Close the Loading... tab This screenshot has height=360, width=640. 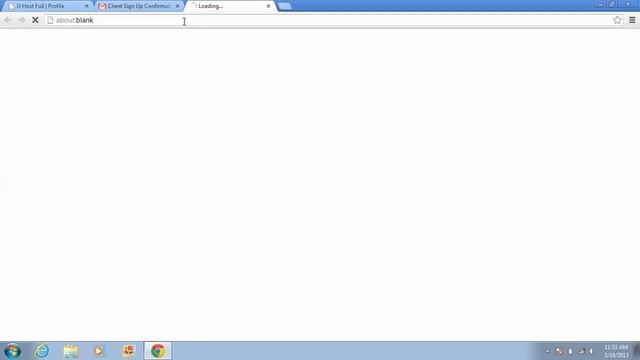coord(268,6)
